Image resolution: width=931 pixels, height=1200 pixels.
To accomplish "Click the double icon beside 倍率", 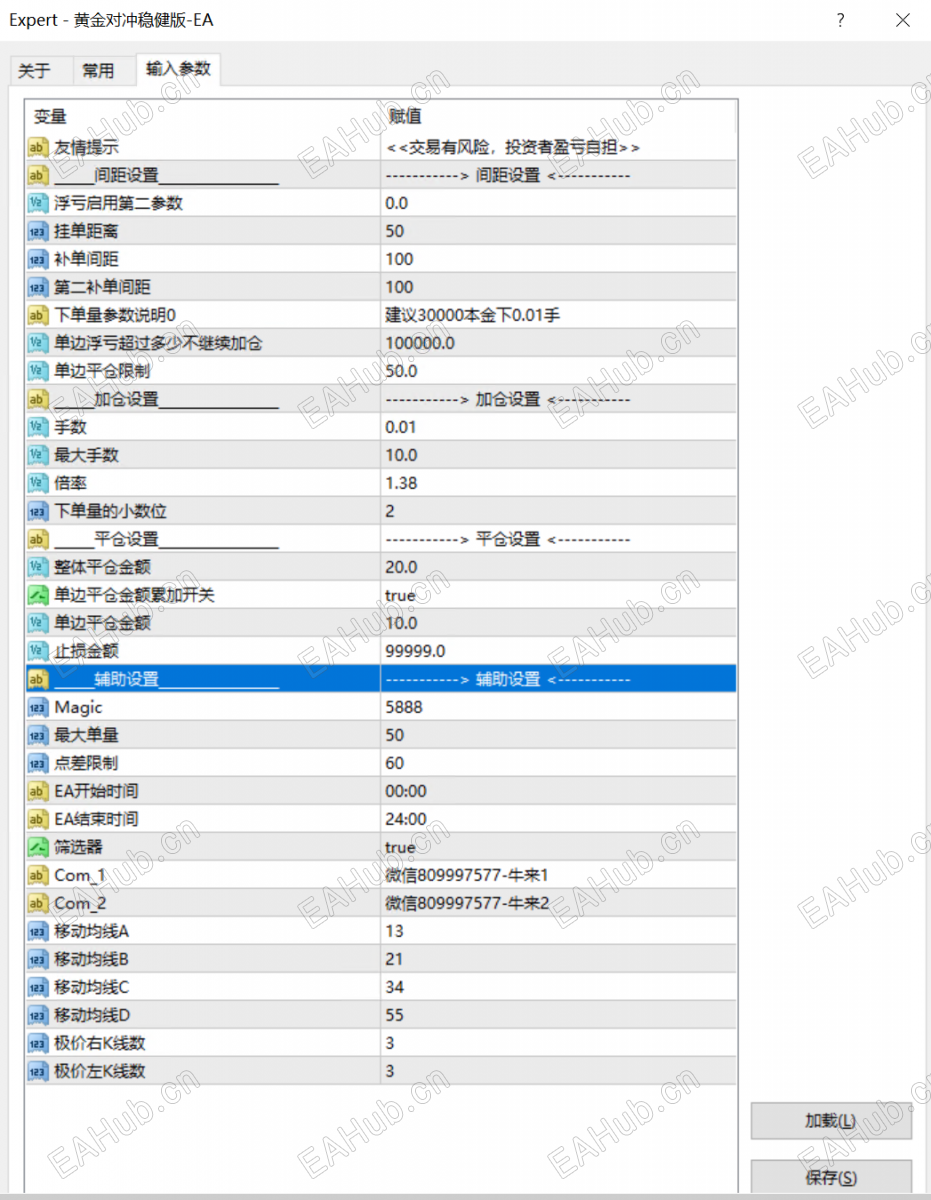I will click(x=38, y=483).
